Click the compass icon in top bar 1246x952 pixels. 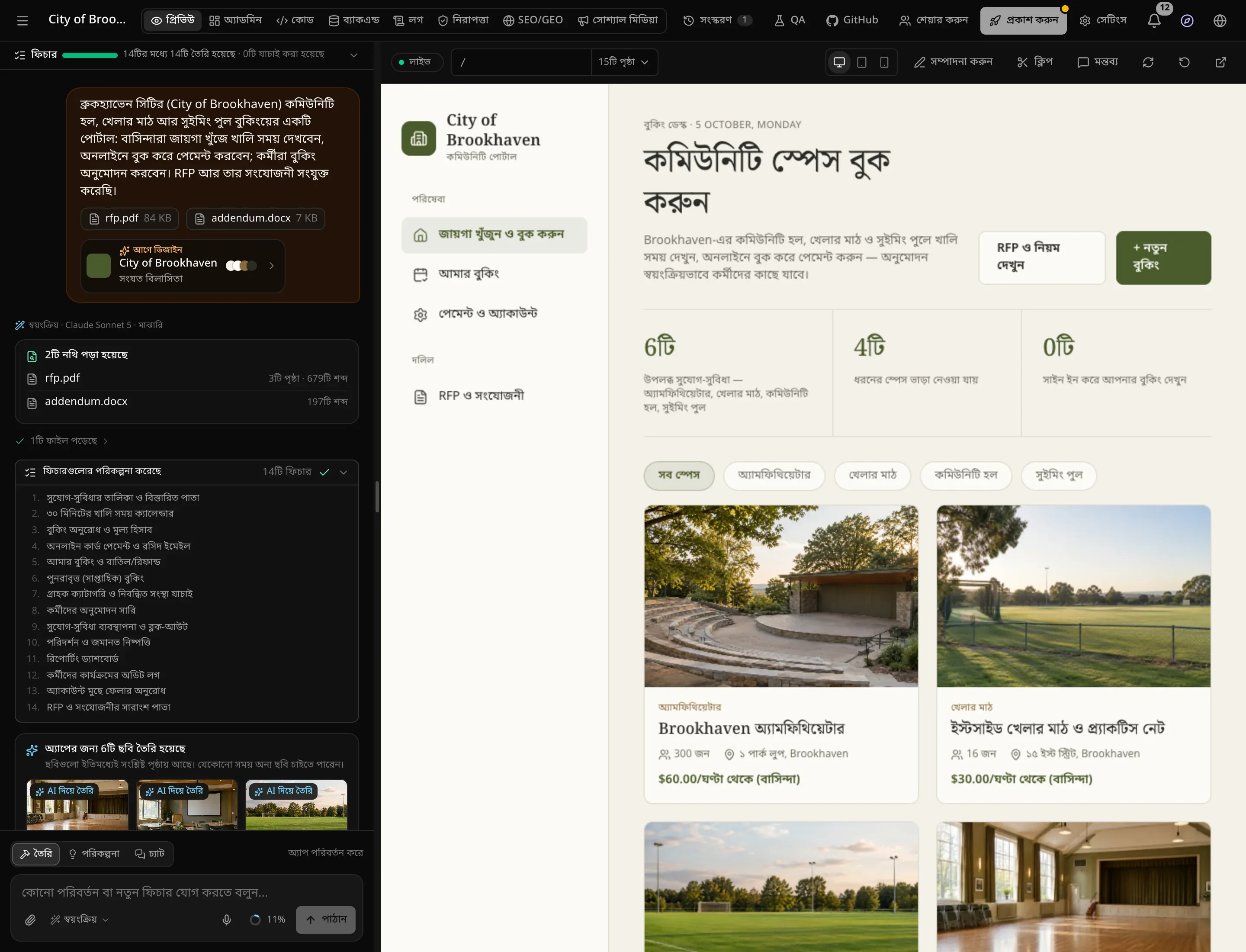tap(1186, 20)
